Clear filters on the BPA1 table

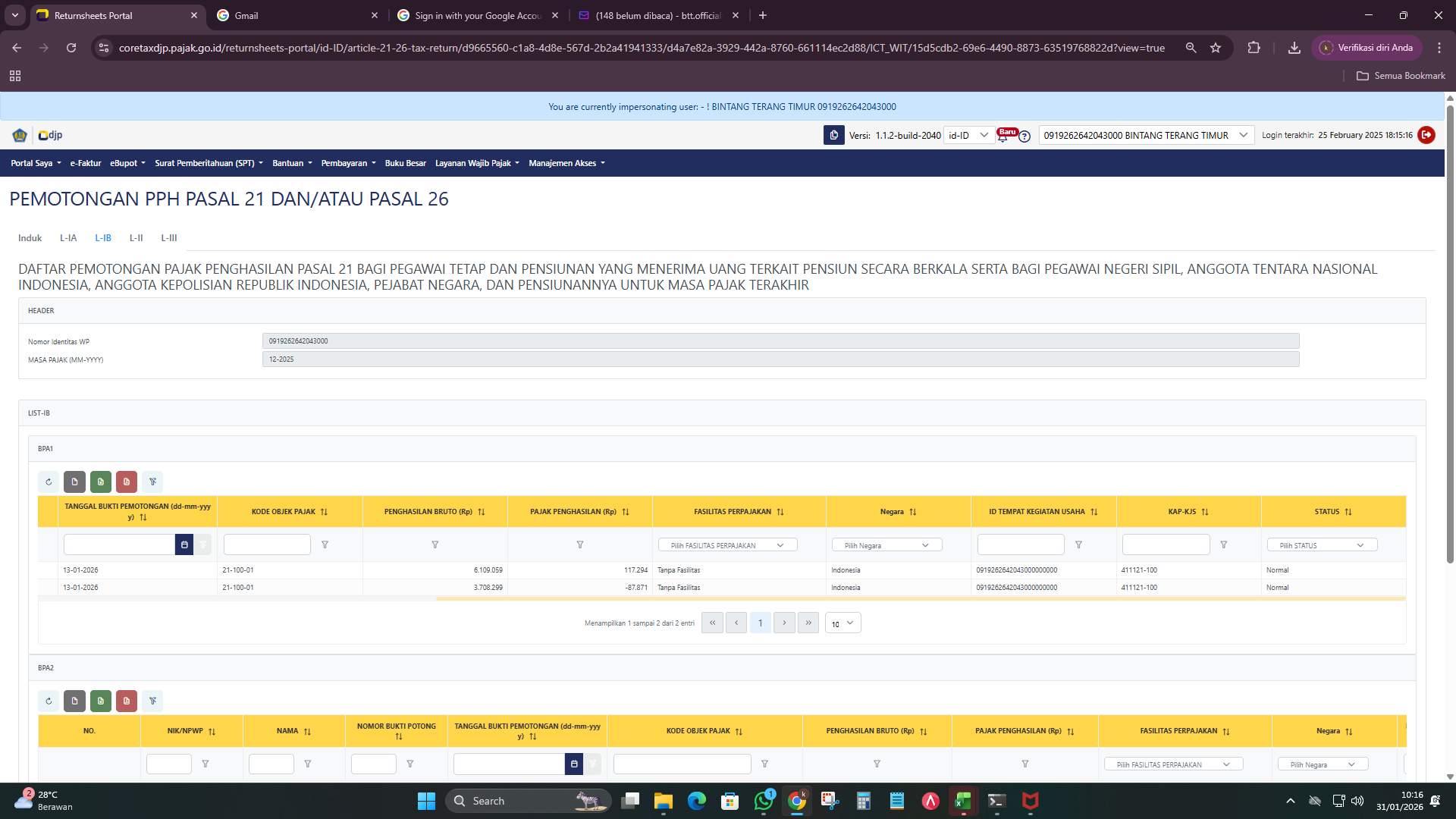click(x=152, y=482)
